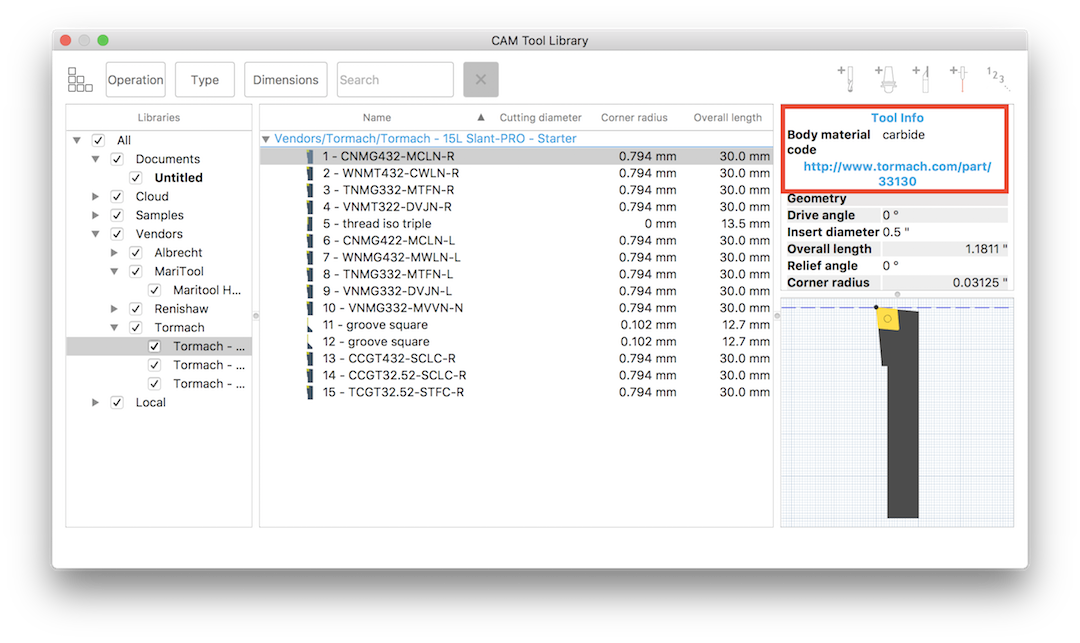1080x643 pixels.
Task: Open the Operation filter
Action: (136, 80)
